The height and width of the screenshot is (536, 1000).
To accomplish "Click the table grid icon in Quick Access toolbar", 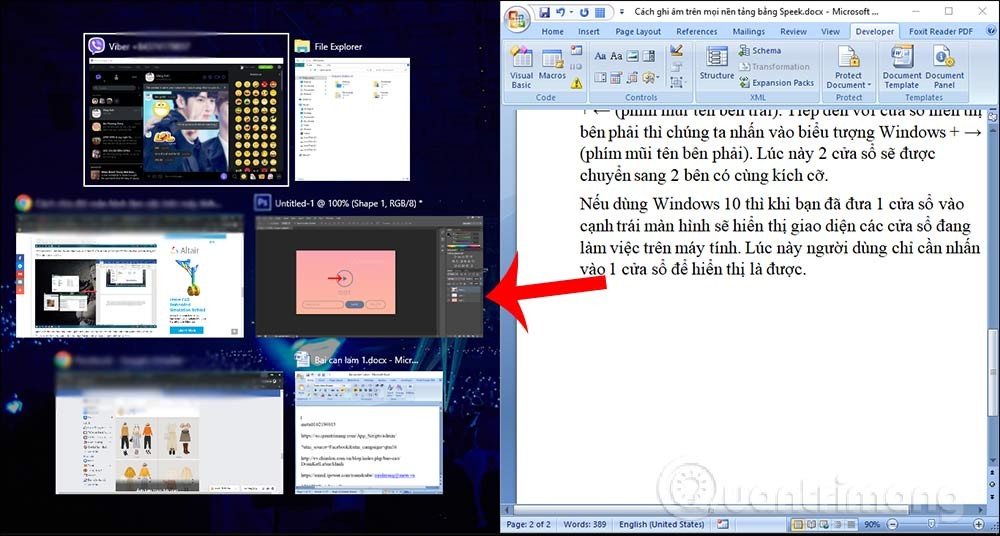I will (x=600, y=12).
